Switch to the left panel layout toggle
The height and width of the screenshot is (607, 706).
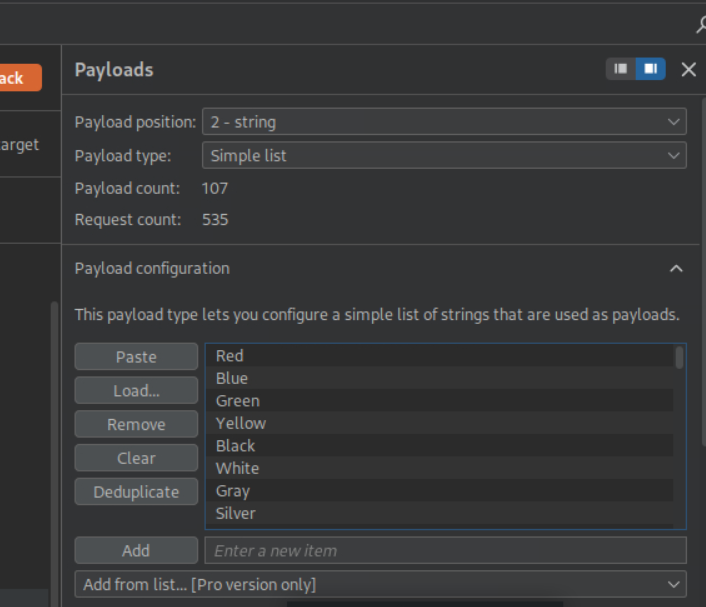tap(621, 69)
